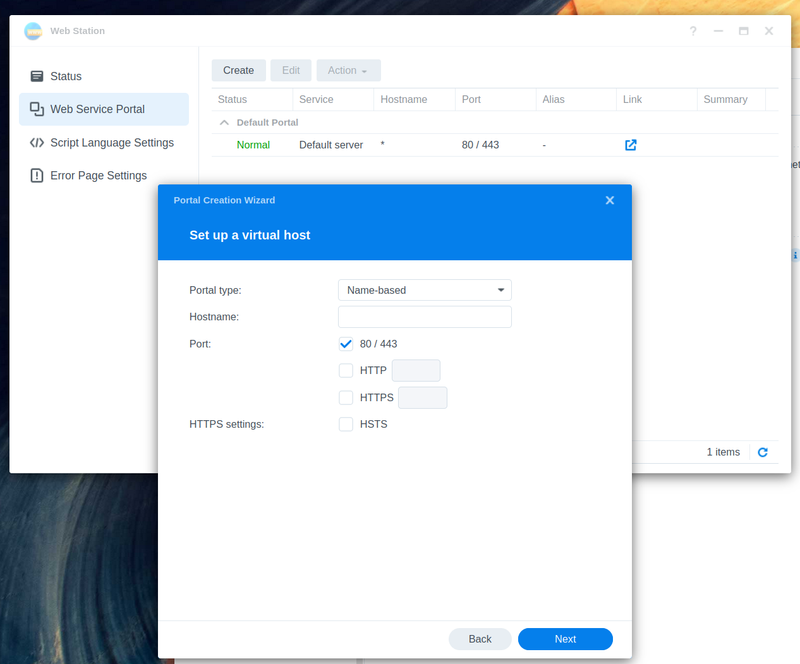The height and width of the screenshot is (664, 800).
Task: Open Default server external link icon
Action: pos(631,145)
